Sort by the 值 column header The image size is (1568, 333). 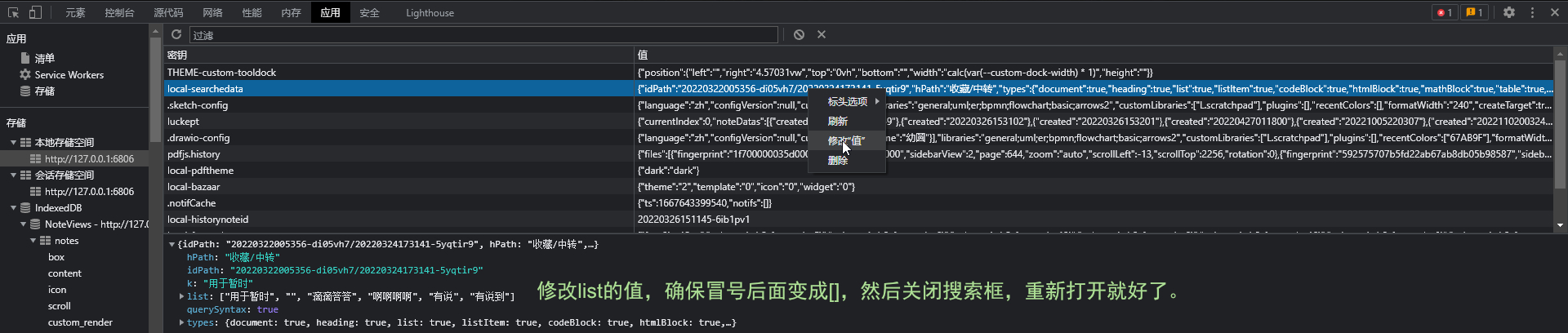tap(1094, 55)
